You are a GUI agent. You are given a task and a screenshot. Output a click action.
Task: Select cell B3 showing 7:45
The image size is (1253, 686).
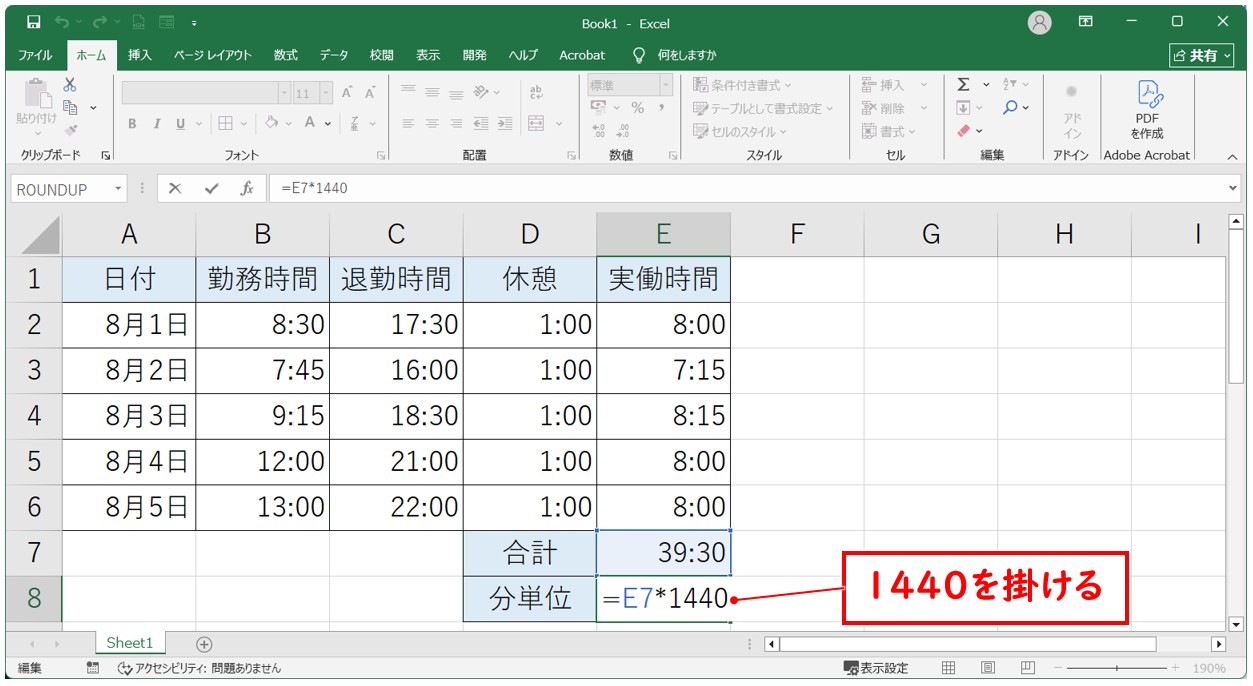(262, 370)
